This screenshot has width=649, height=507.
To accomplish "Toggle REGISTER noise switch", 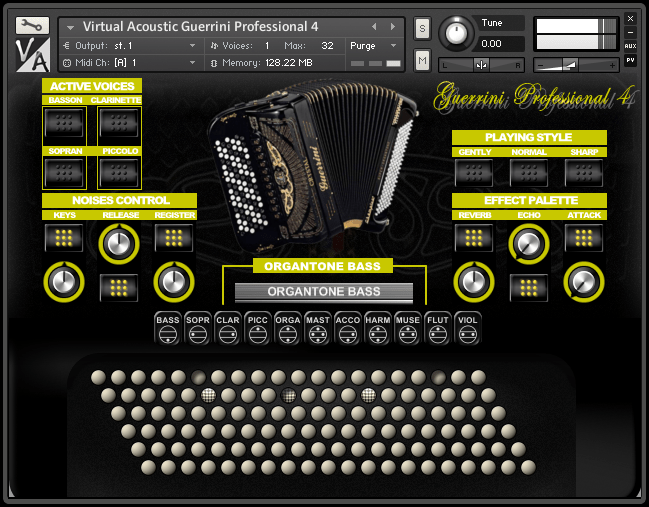I will click(x=174, y=238).
